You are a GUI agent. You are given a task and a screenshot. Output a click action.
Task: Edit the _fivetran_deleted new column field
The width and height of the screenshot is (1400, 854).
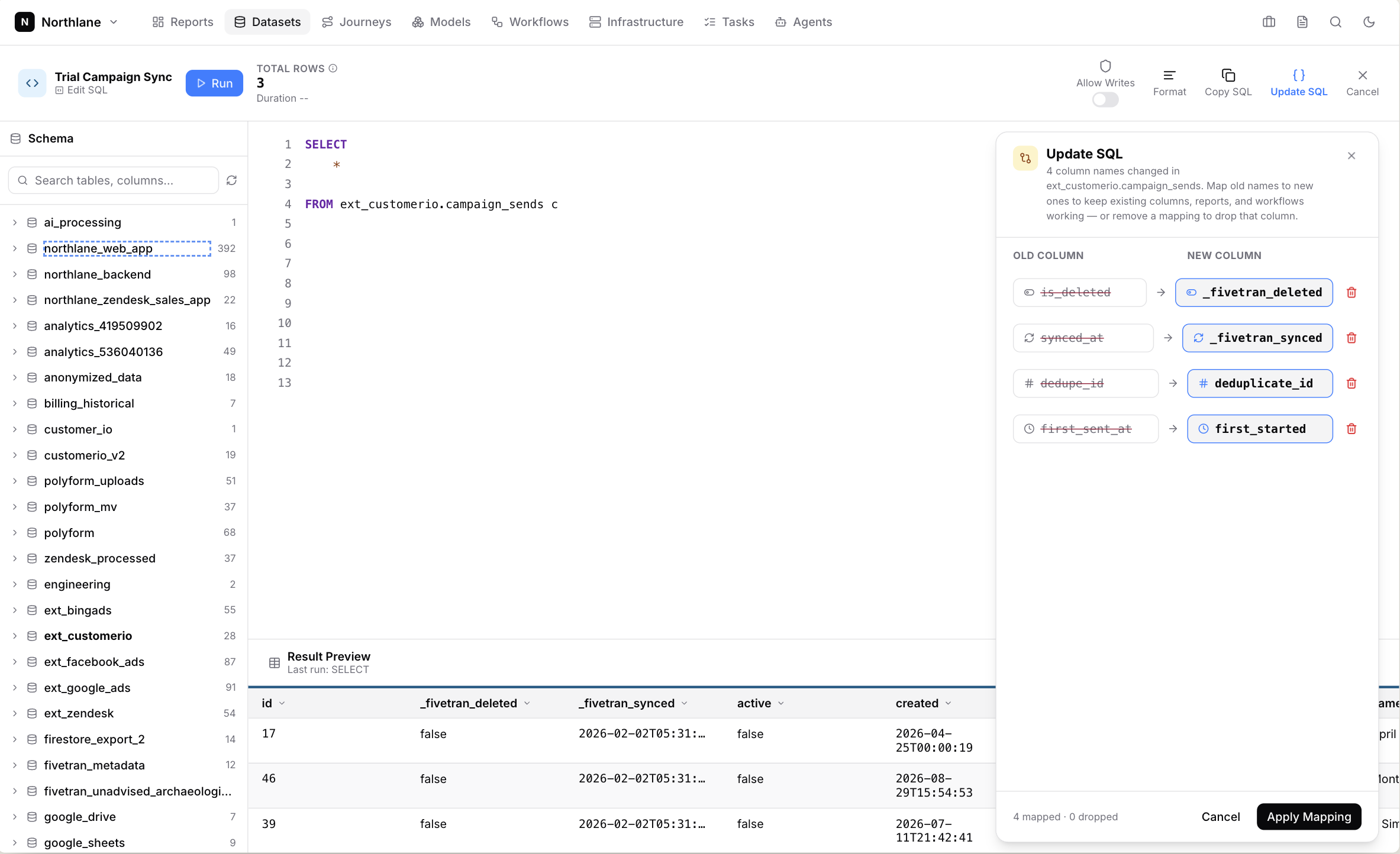pyautogui.click(x=1254, y=293)
